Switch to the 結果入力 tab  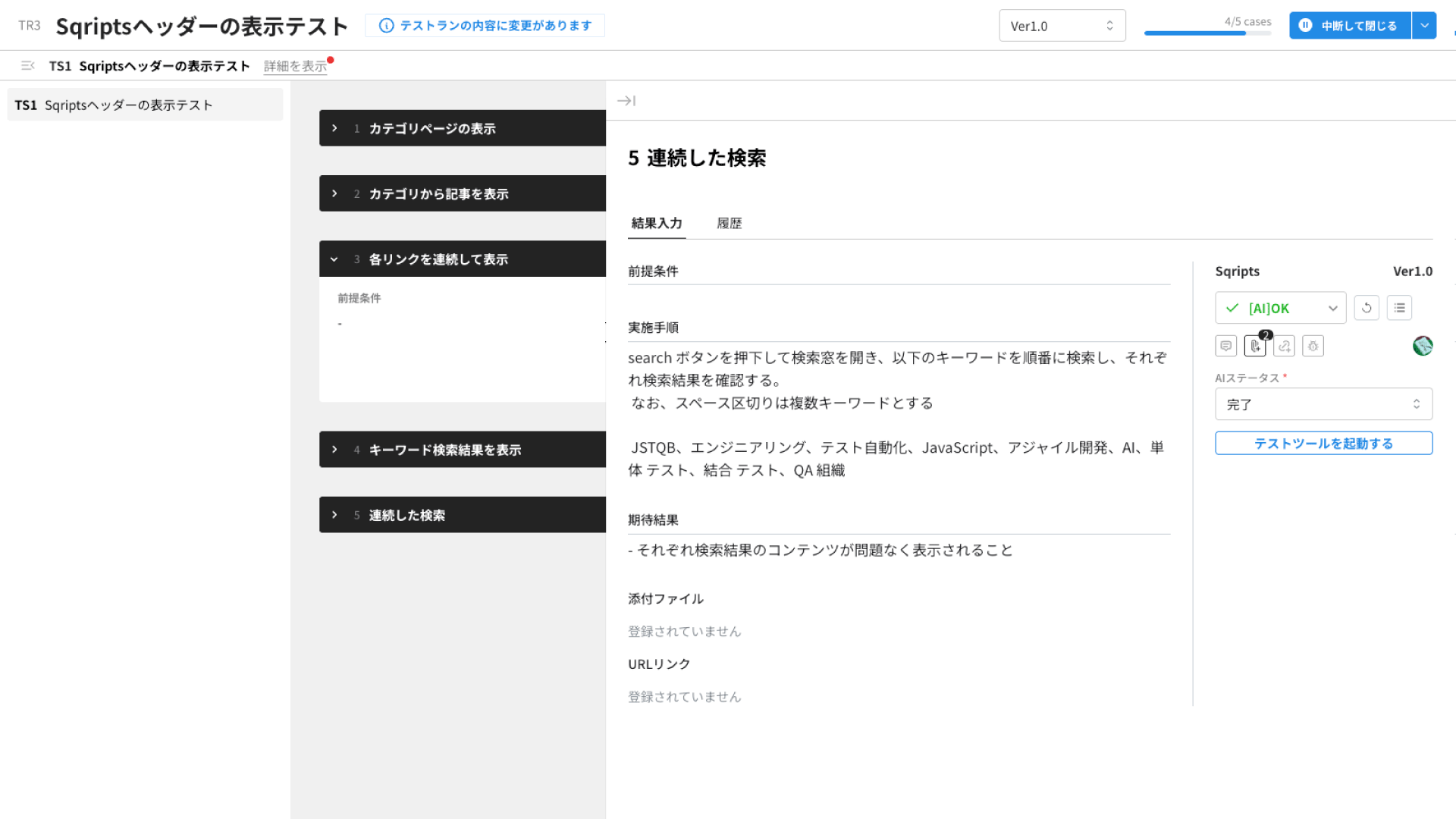657,223
